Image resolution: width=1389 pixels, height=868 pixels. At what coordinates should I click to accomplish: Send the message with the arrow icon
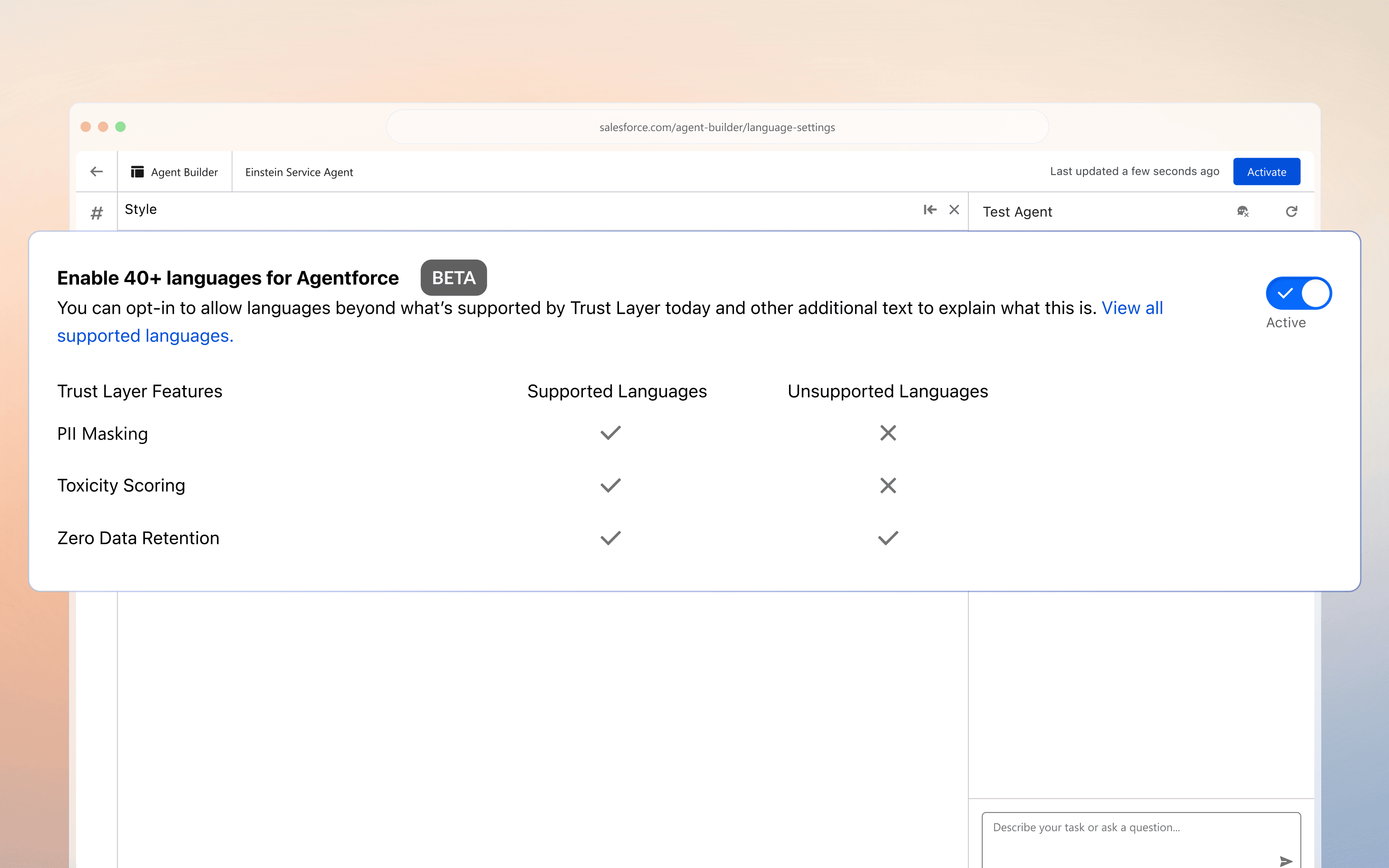1286,861
